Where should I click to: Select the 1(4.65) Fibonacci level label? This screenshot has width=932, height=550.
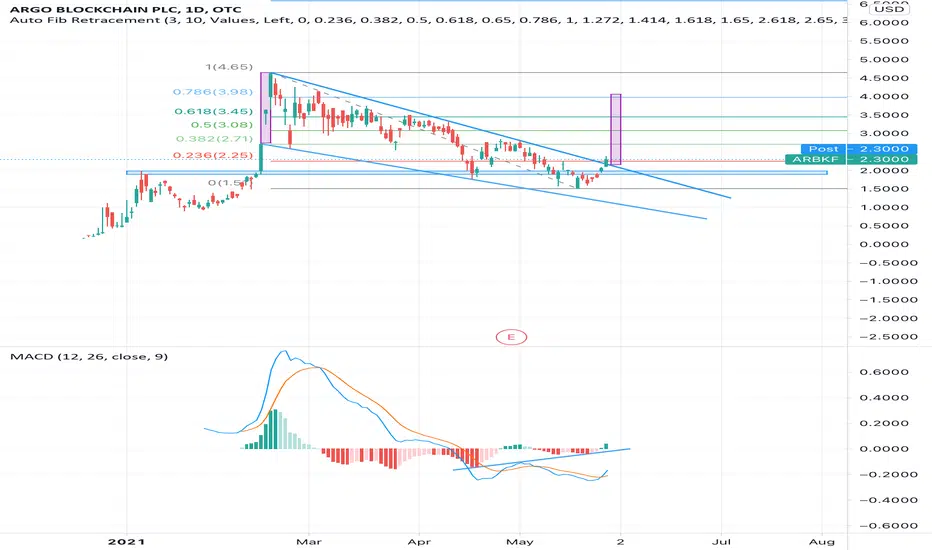point(229,67)
